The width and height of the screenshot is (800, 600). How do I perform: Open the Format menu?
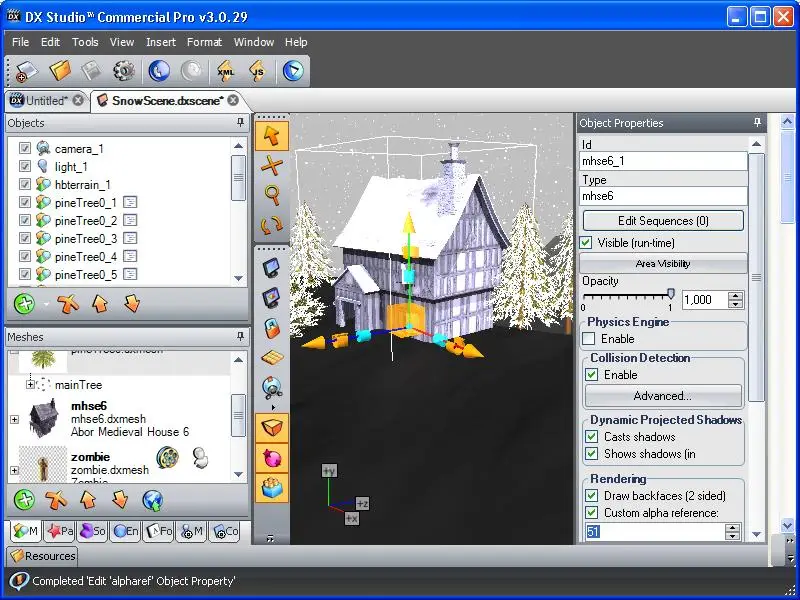[204, 42]
